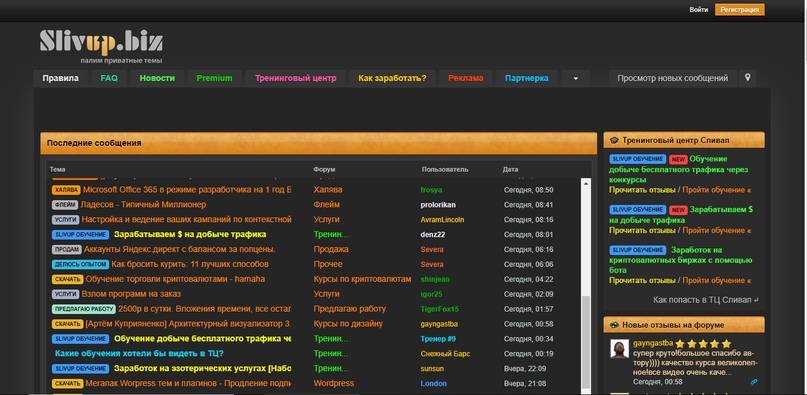This screenshot has height=395, width=807.
Task: Click ХАЛЯВА tag on Microsoft Office 365 row
Action: point(66,190)
